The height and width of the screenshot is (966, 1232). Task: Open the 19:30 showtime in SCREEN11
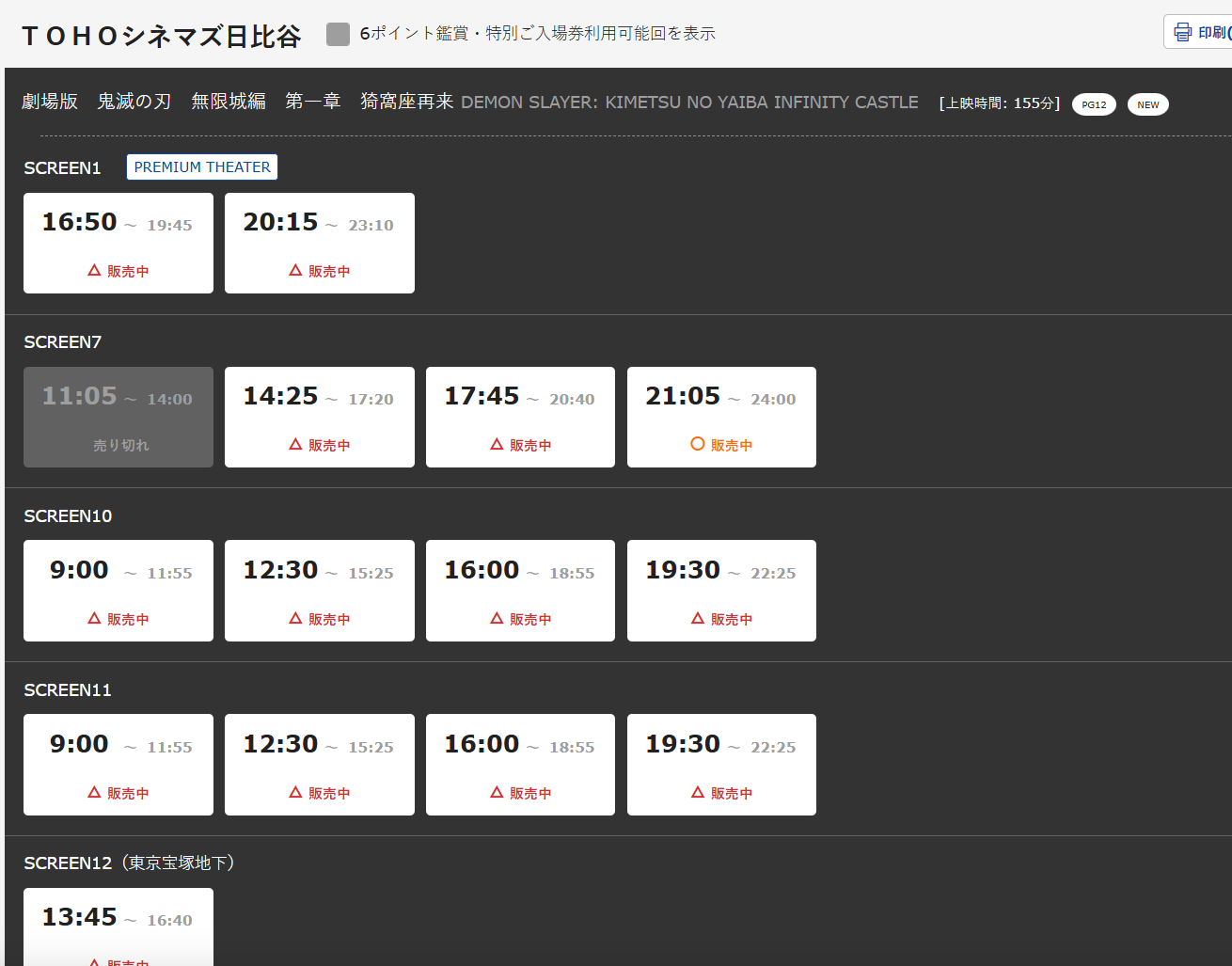click(721, 765)
